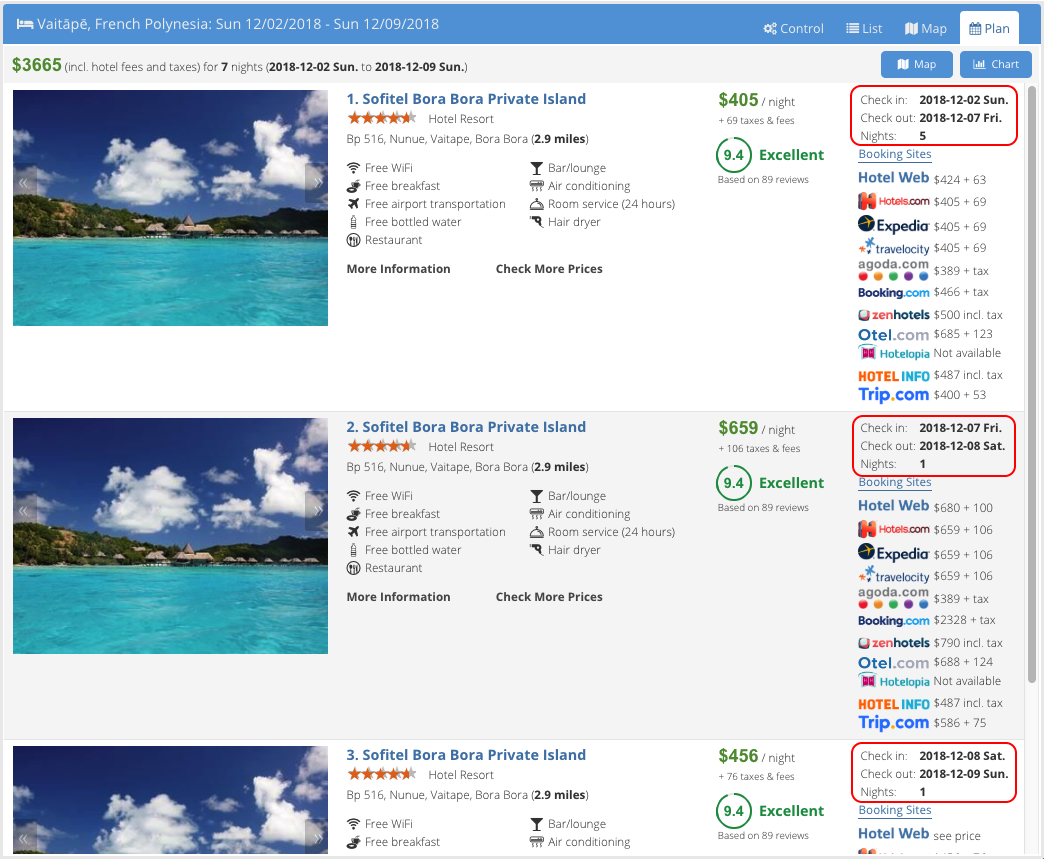
Task: Click the Hotelopia logo in the $659 listing
Action: tap(894, 681)
